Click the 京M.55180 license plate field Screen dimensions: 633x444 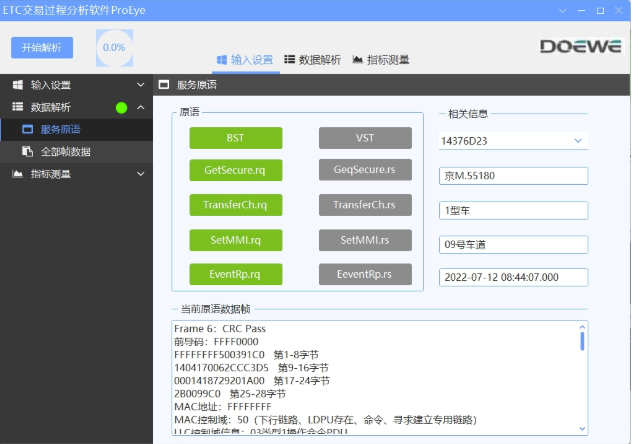coord(514,176)
